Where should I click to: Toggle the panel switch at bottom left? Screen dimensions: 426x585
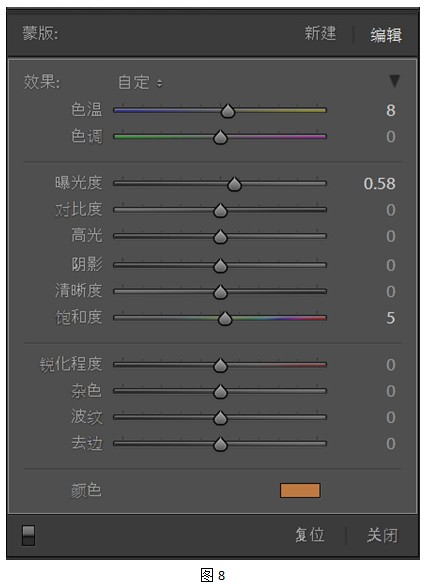[x=28, y=535]
